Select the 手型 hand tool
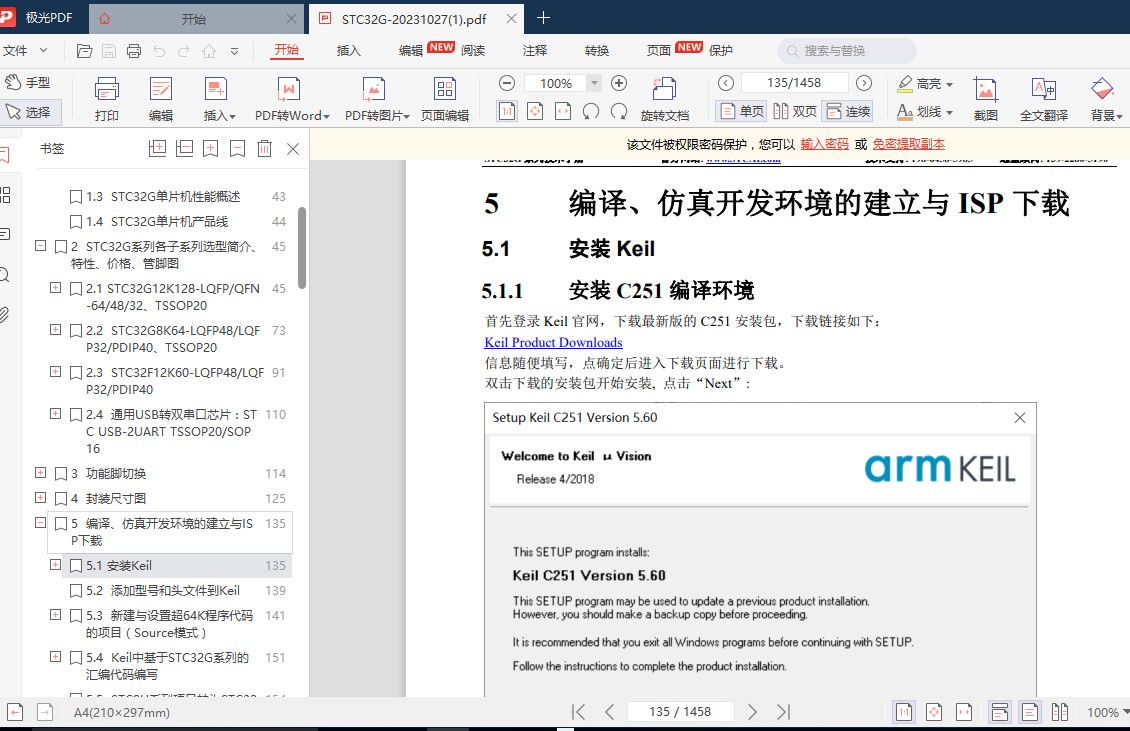Image resolution: width=1130 pixels, height=731 pixels. tap(29, 82)
